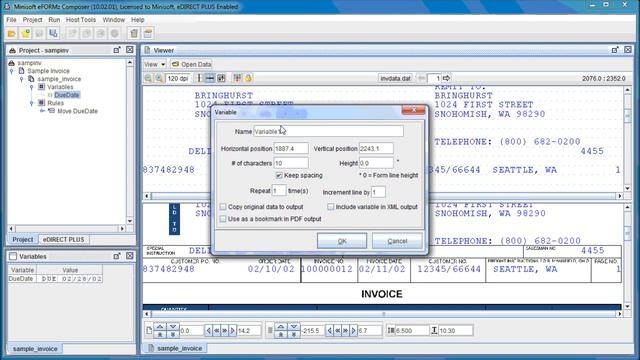The image size is (640, 360).
Task: Go to the previous data page arrow
Action: 422,78
